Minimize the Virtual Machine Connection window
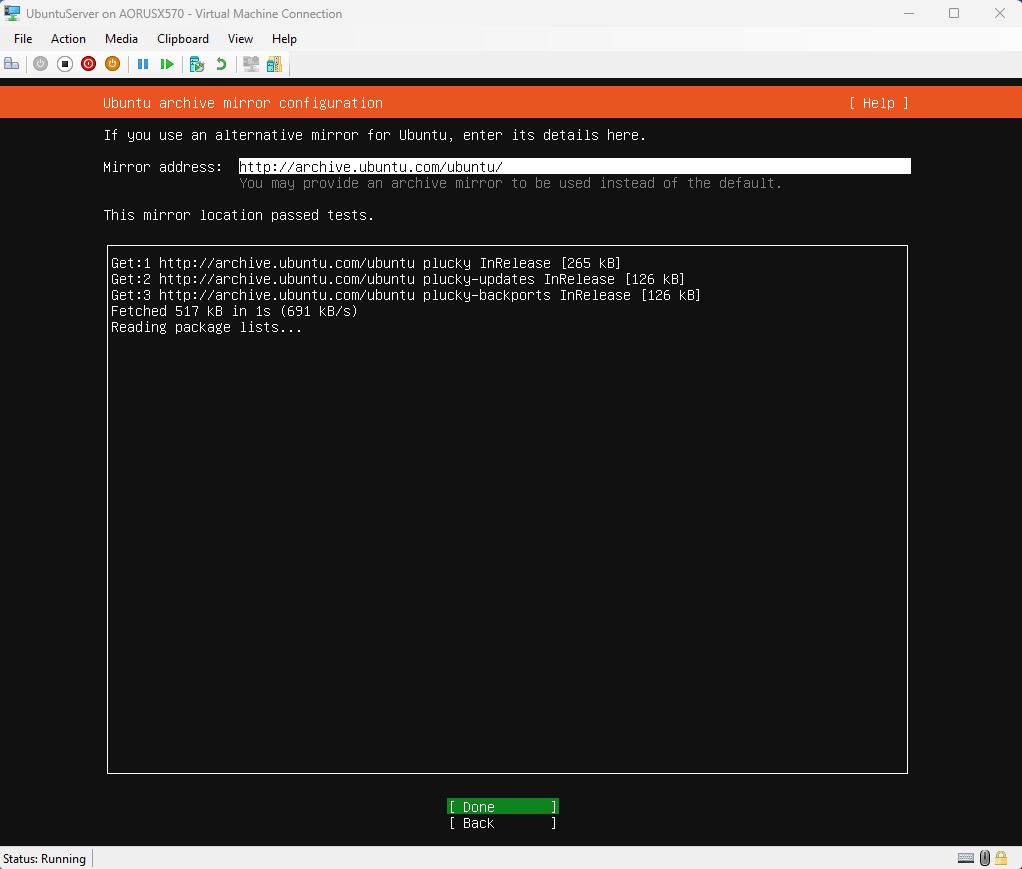The image size is (1022, 869). point(909,13)
